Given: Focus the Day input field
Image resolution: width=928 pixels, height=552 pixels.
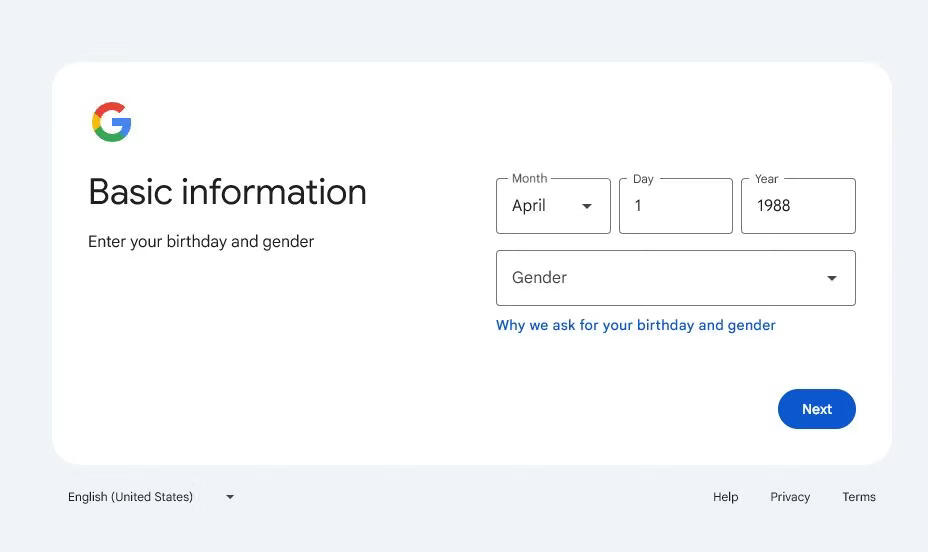Looking at the screenshot, I should 675,206.
